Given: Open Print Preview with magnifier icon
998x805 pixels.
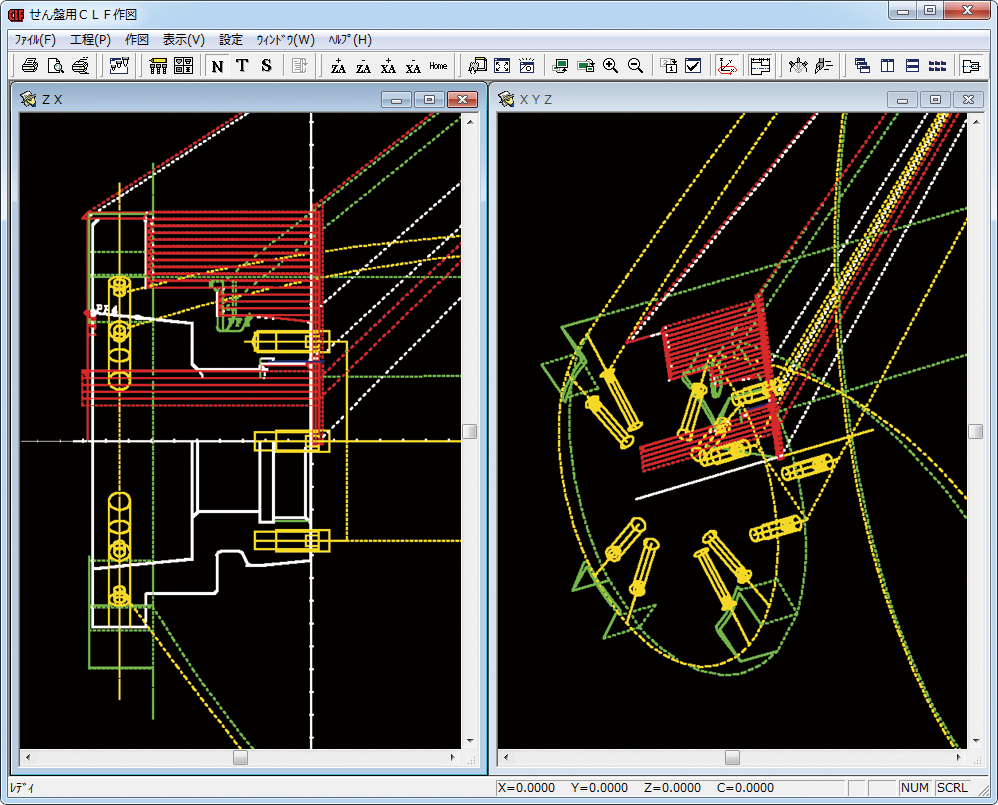Looking at the screenshot, I should [55, 66].
